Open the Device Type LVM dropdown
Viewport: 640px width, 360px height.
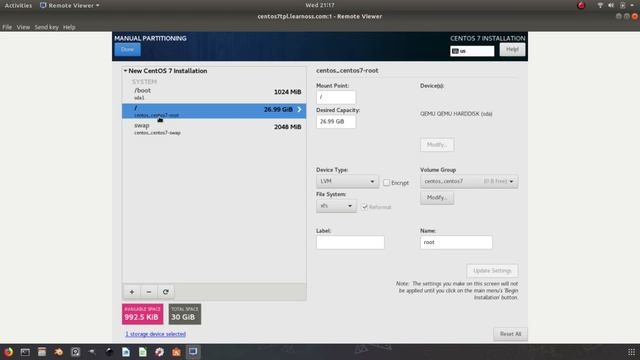coord(347,181)
